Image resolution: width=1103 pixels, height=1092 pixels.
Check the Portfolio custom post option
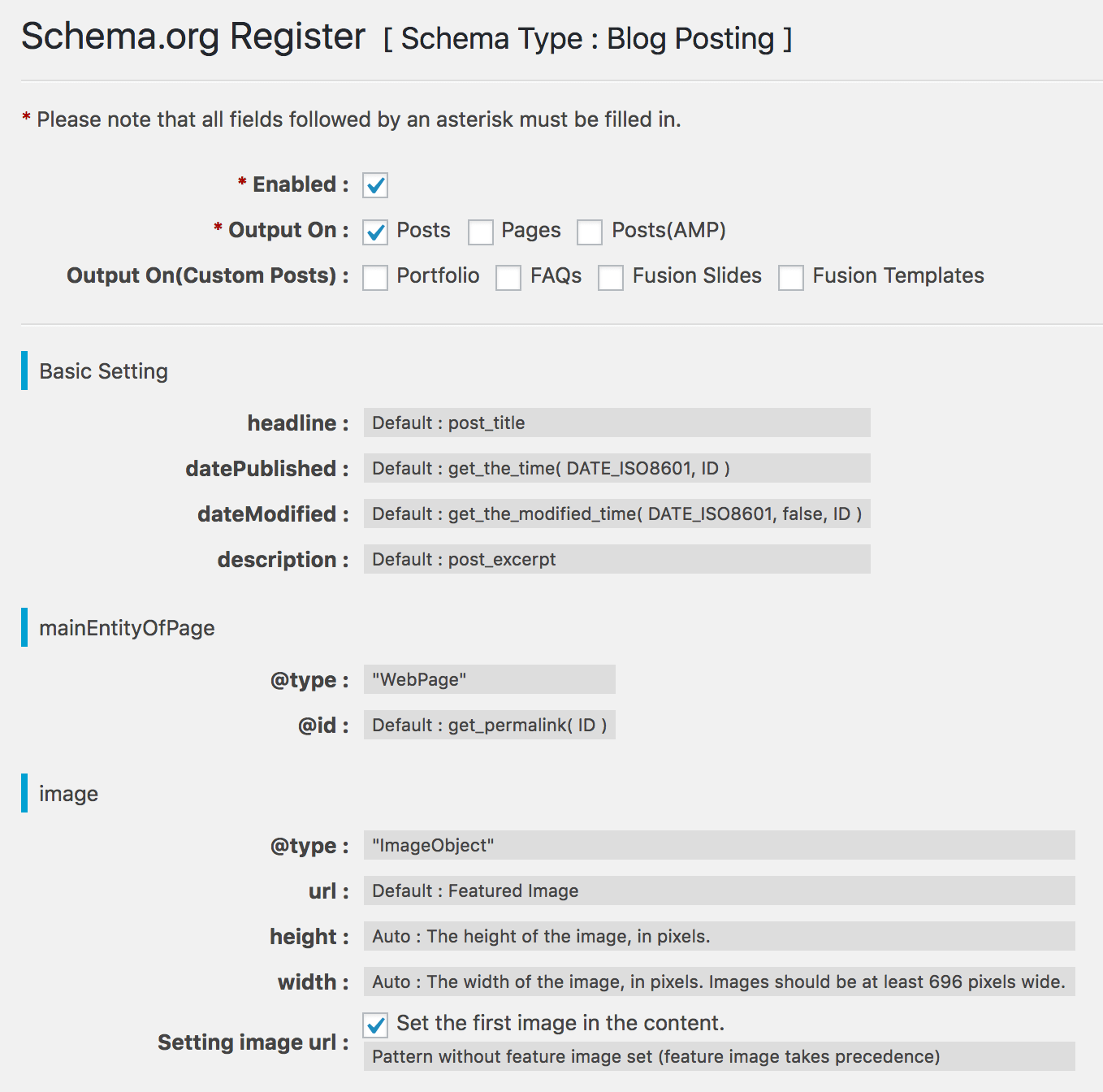click(375, 277)
